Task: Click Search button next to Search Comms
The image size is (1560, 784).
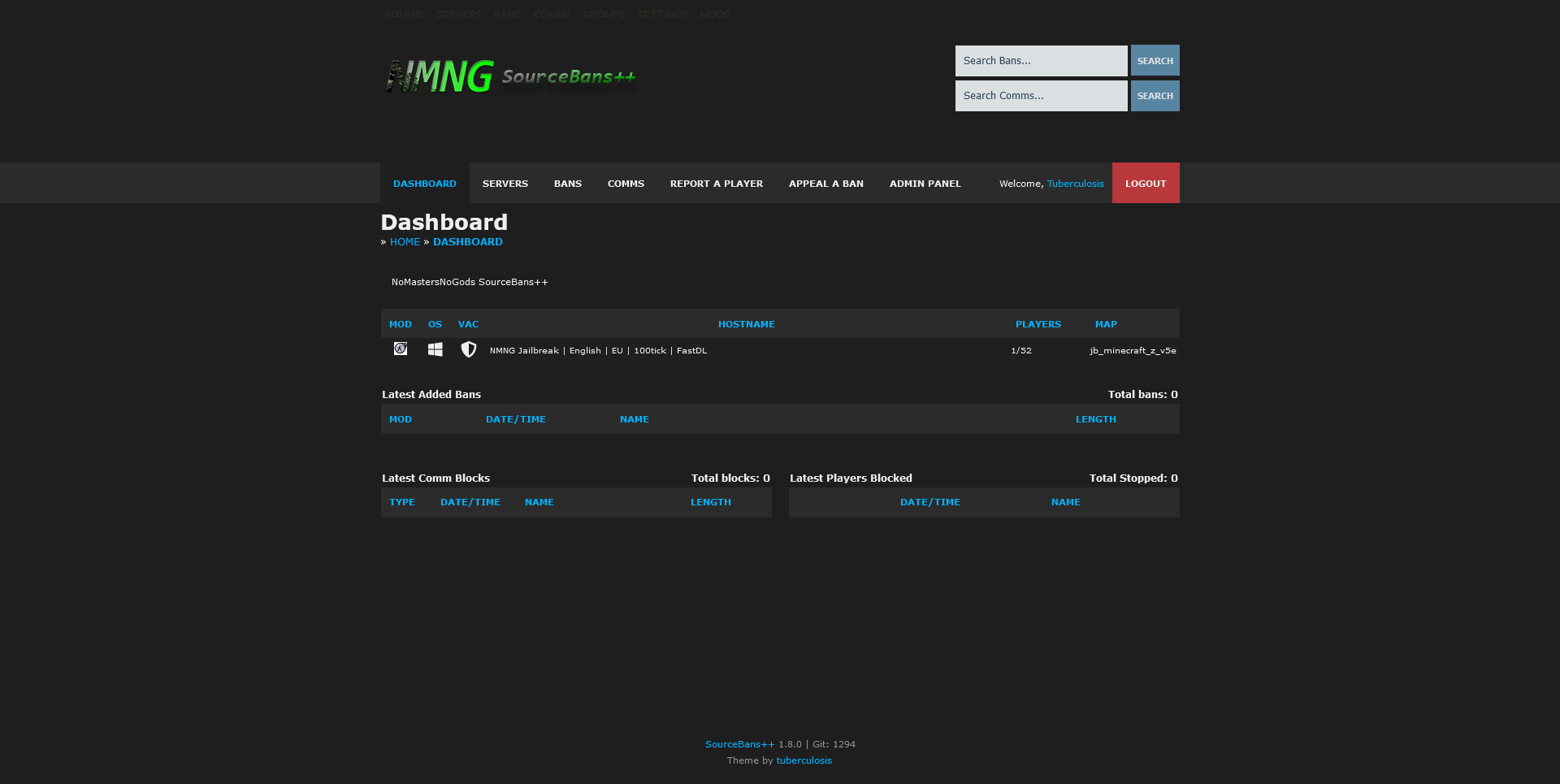Action: point(1155,96)
